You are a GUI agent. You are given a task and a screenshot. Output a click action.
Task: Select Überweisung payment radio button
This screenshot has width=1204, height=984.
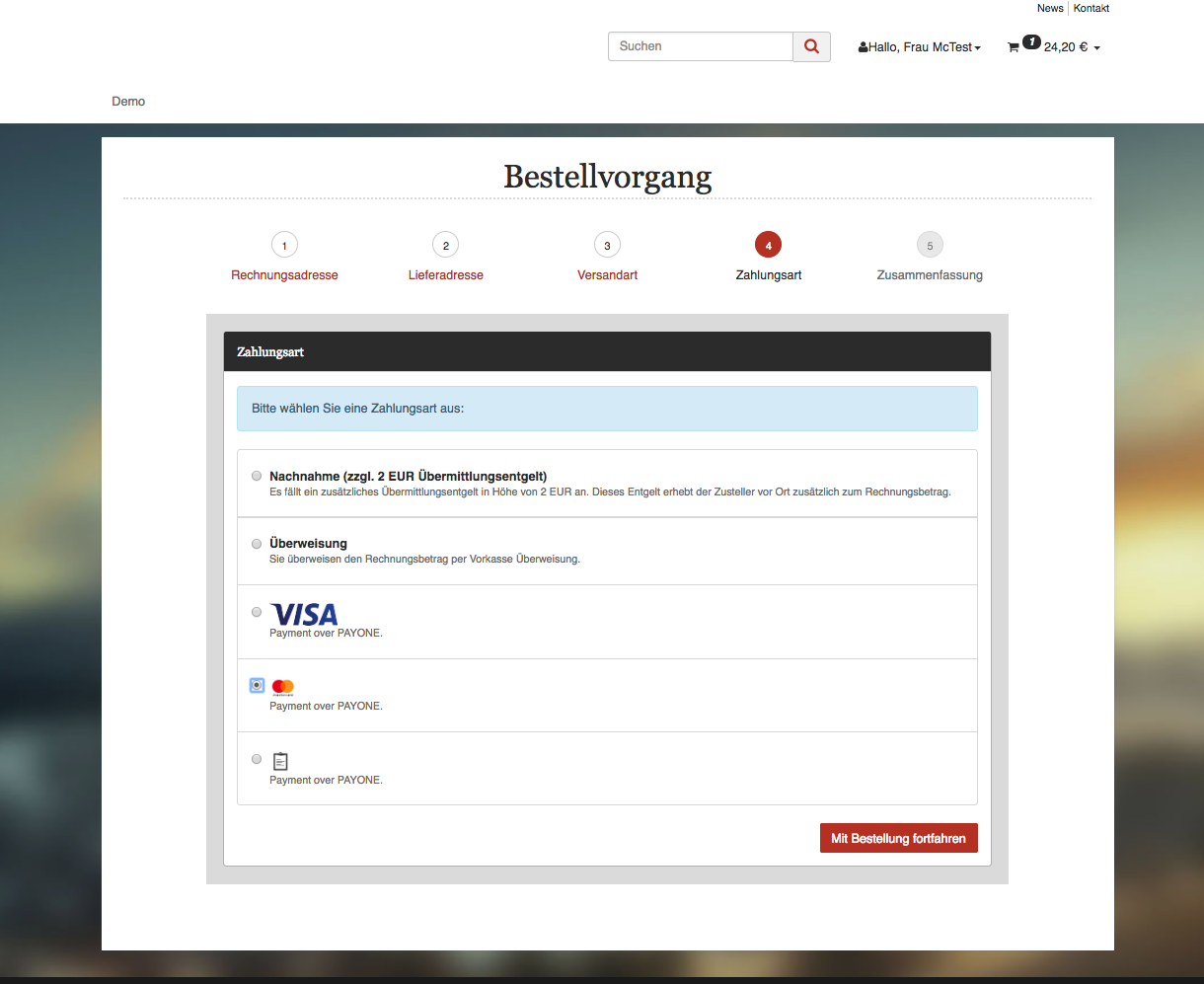(x=257, y=544)
